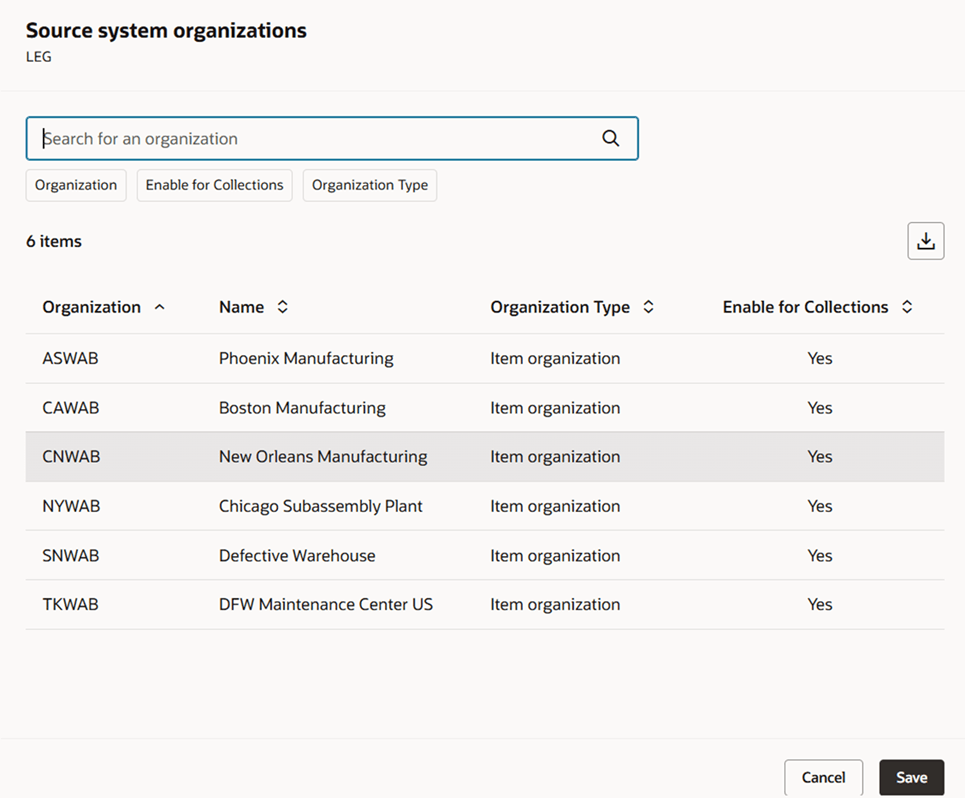Image resolution: width=965 pixels, height=798 pixels.
Task: Click the sort icon on Organization Type column
Action: (x=648, y=307)
